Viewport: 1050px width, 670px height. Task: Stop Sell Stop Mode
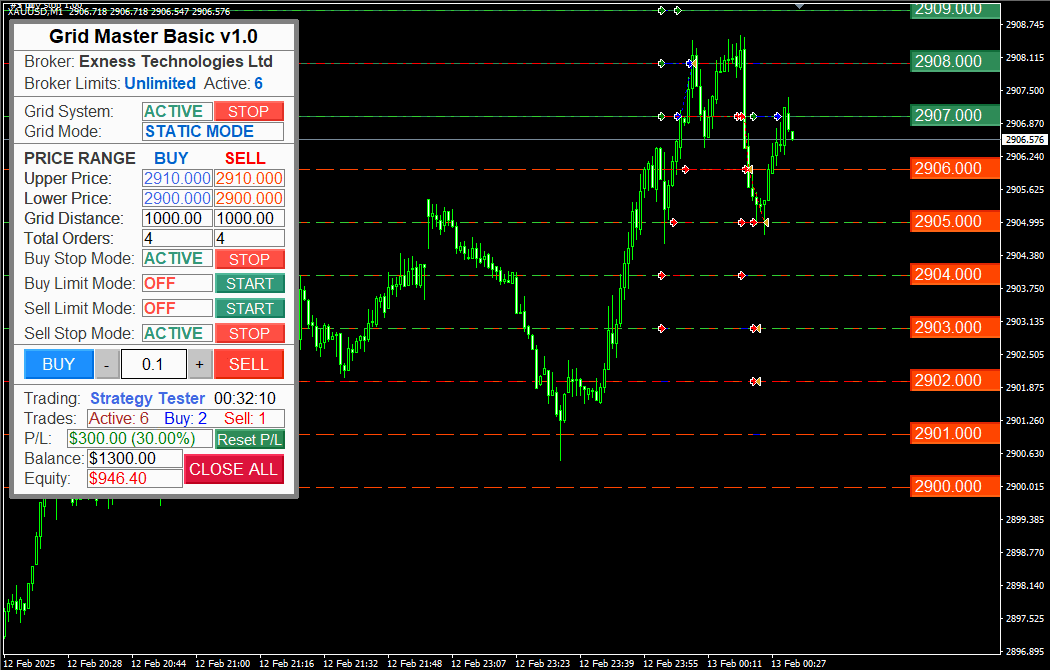click(249, 333)
